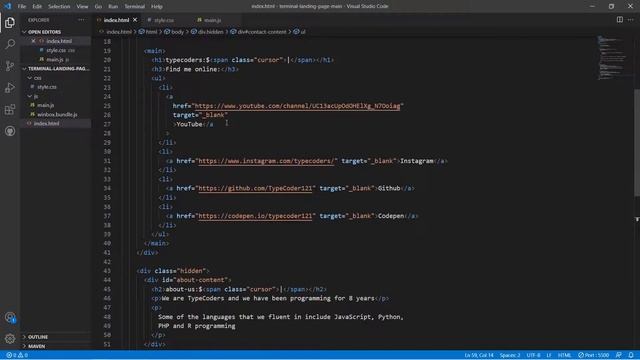Click the VS Code logo icon
The height and width of the screenshot is (360, 640).
tap(7, 6)
